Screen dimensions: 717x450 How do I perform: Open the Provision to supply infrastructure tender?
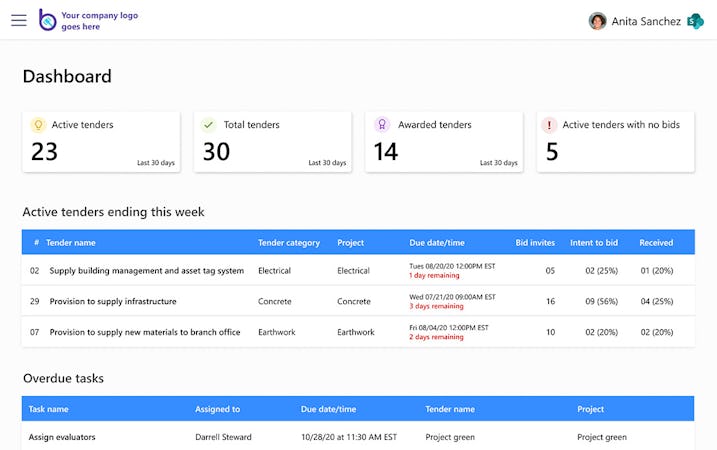(x=113, y=301)
